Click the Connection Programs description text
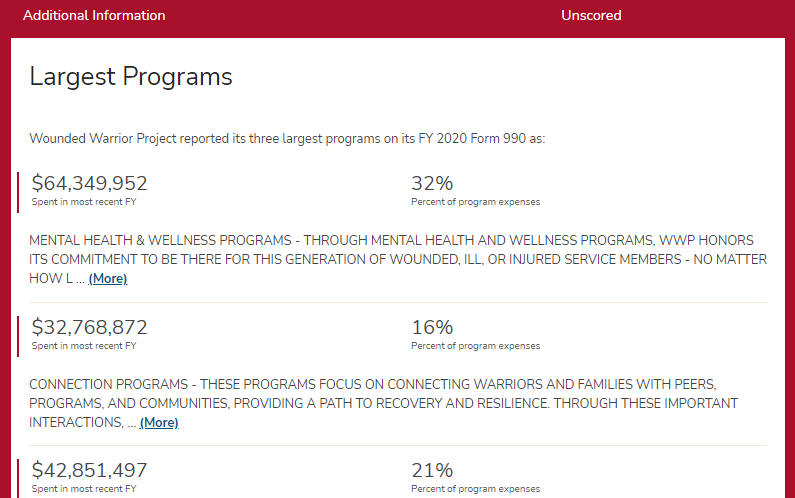This screenshot has width=795, height=498. tap(383, 403)
